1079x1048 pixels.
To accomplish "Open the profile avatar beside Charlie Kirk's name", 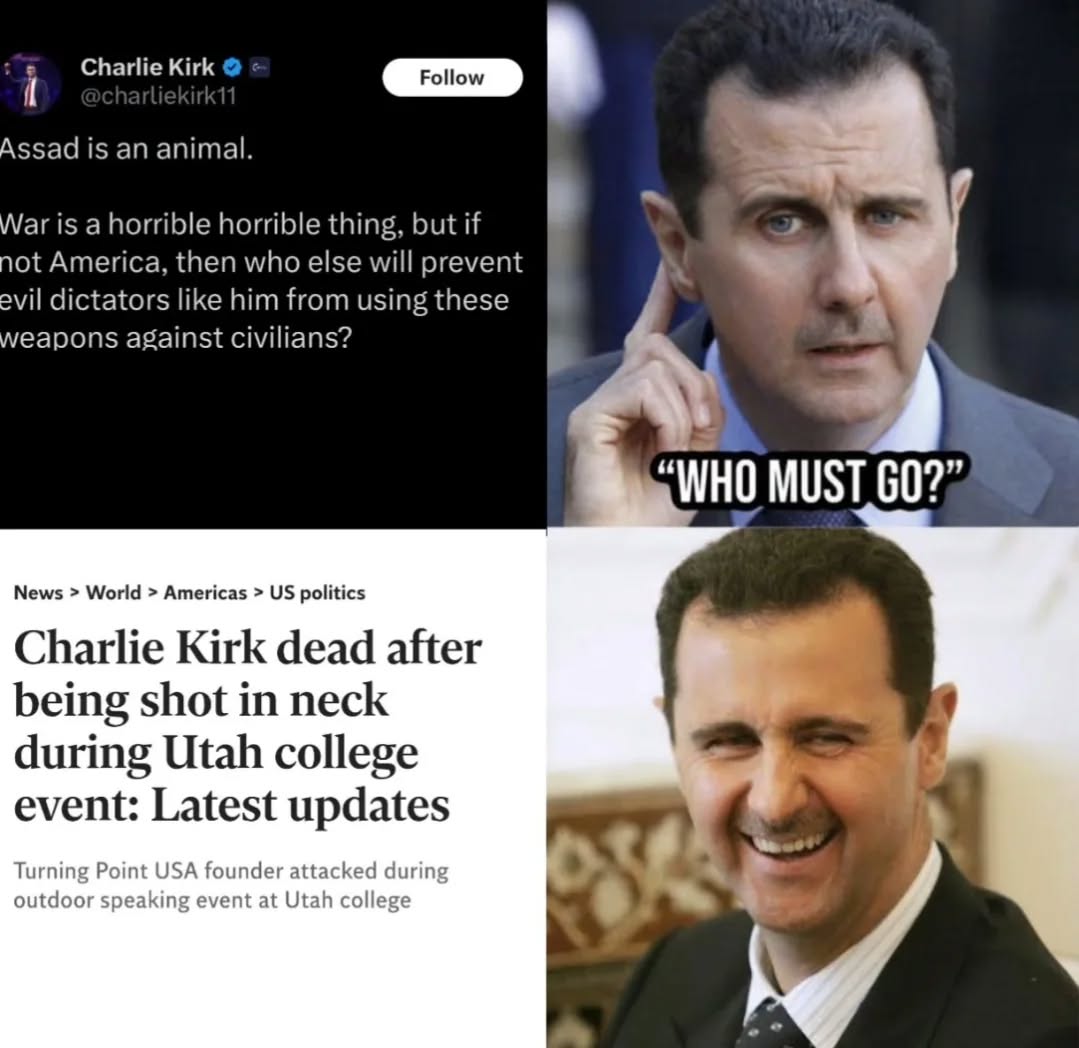I will [30, 84].
